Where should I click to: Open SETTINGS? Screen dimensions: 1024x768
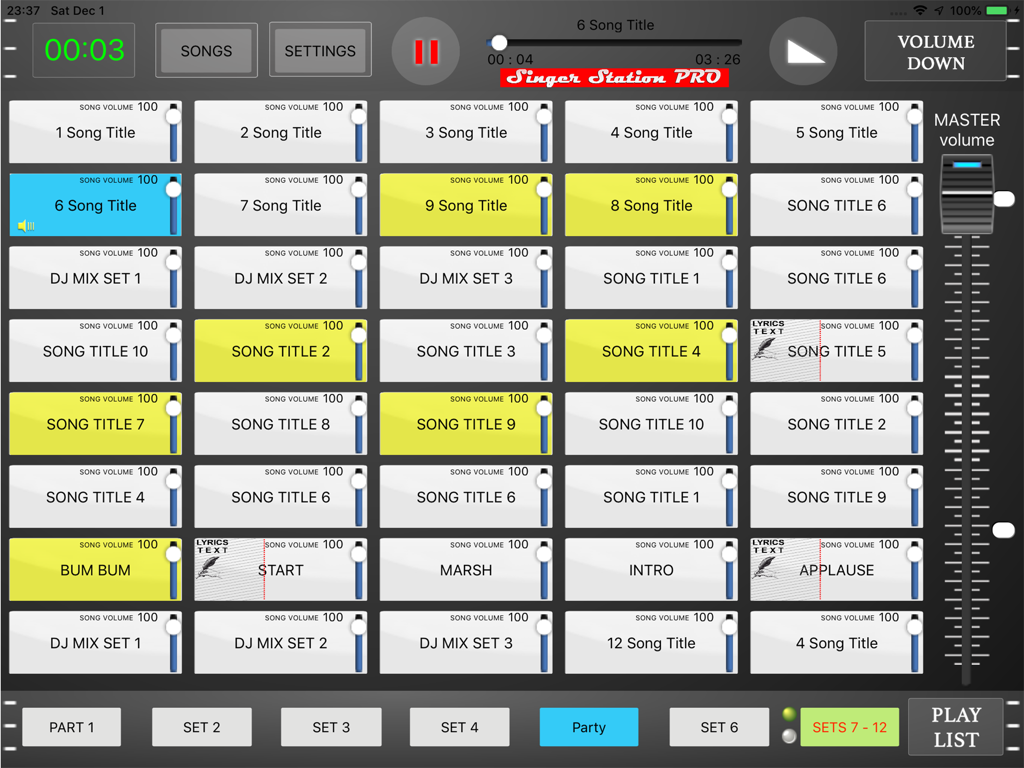pos(320,49)
